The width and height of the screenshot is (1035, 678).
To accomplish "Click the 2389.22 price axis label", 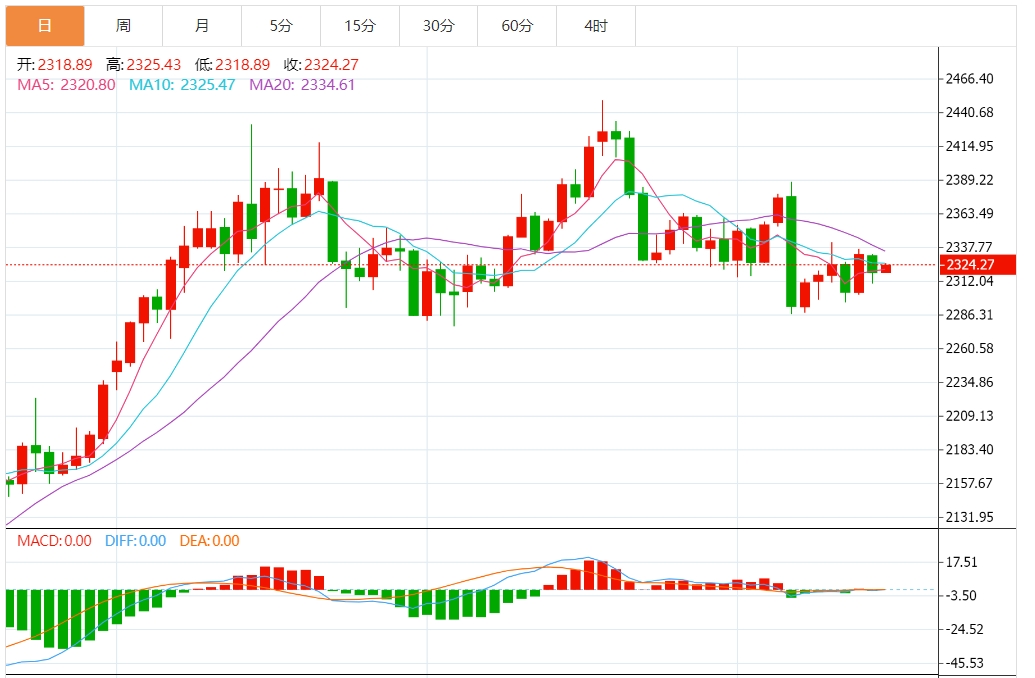I will click(x=969, y=180).
